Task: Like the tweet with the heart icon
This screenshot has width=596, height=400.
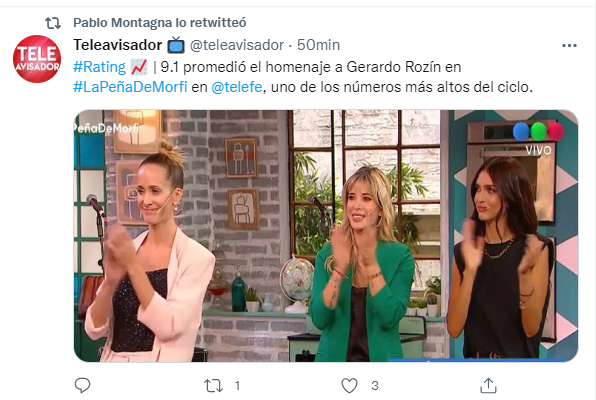Action: [349, 386]
